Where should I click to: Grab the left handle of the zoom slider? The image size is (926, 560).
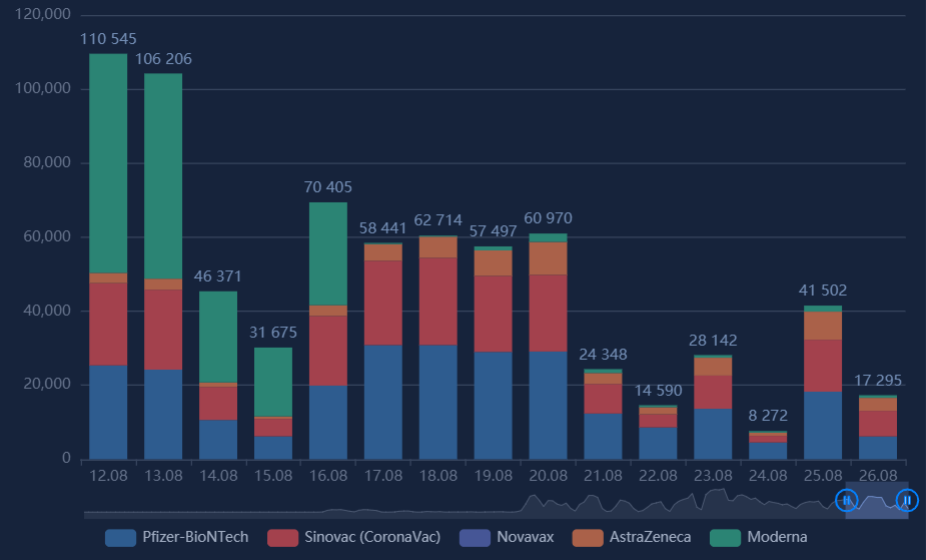[846, 499]
